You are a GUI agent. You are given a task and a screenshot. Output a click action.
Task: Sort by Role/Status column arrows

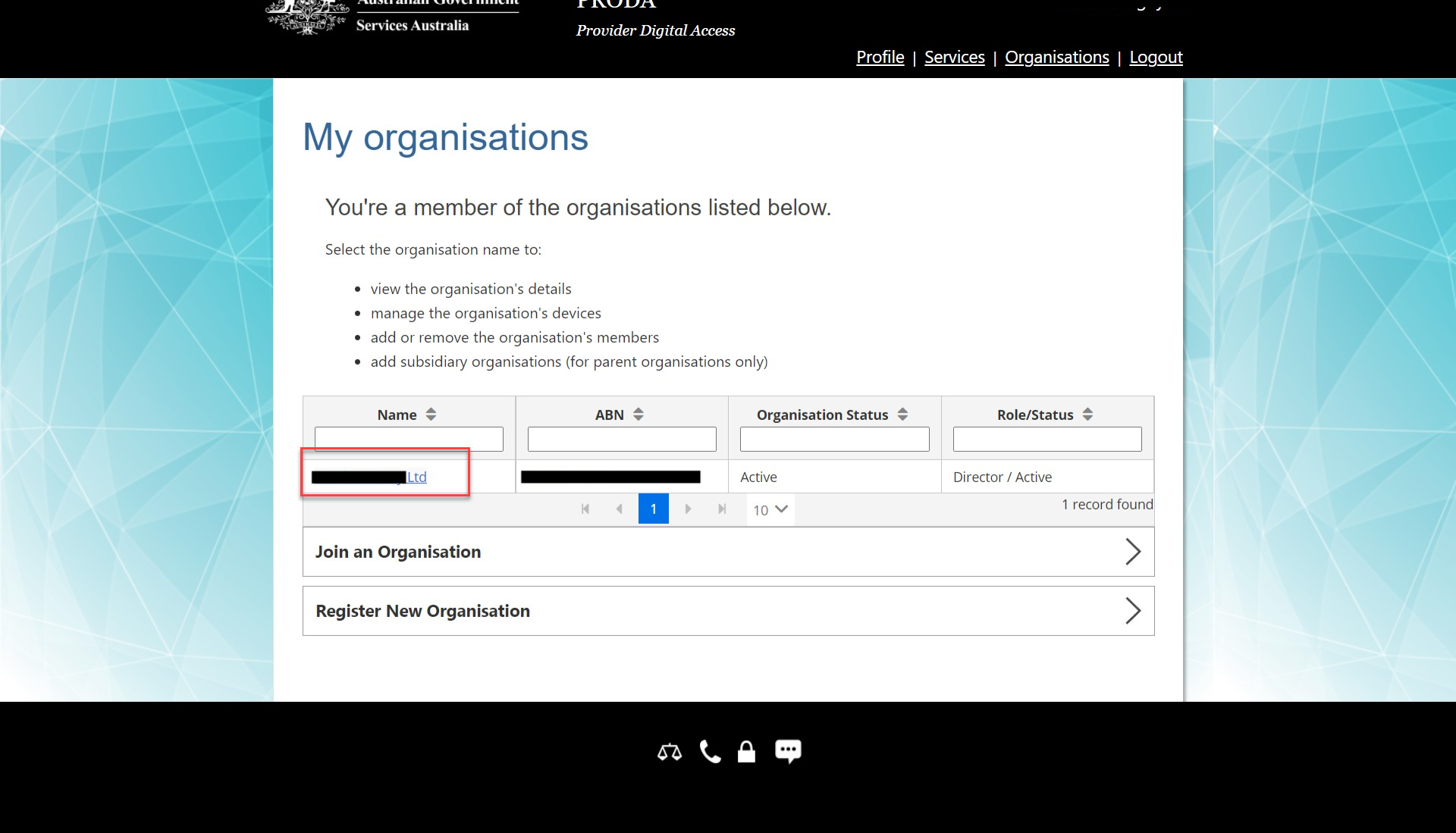coord(1087,415)
